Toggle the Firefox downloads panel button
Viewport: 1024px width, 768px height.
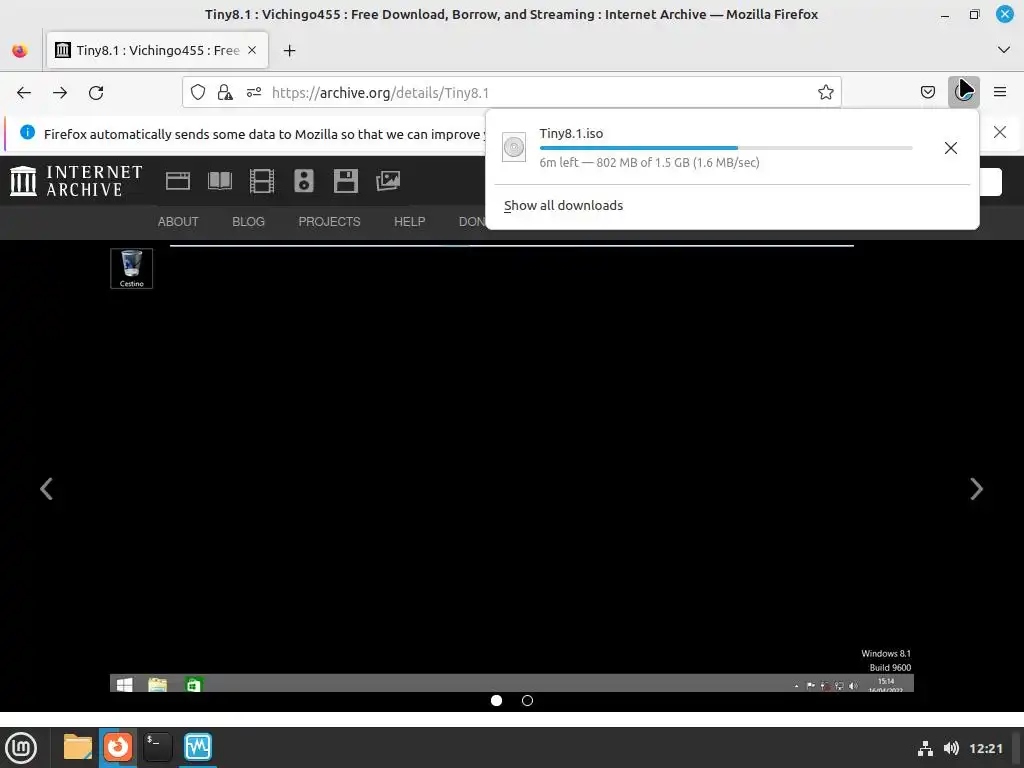pos(963,93)
